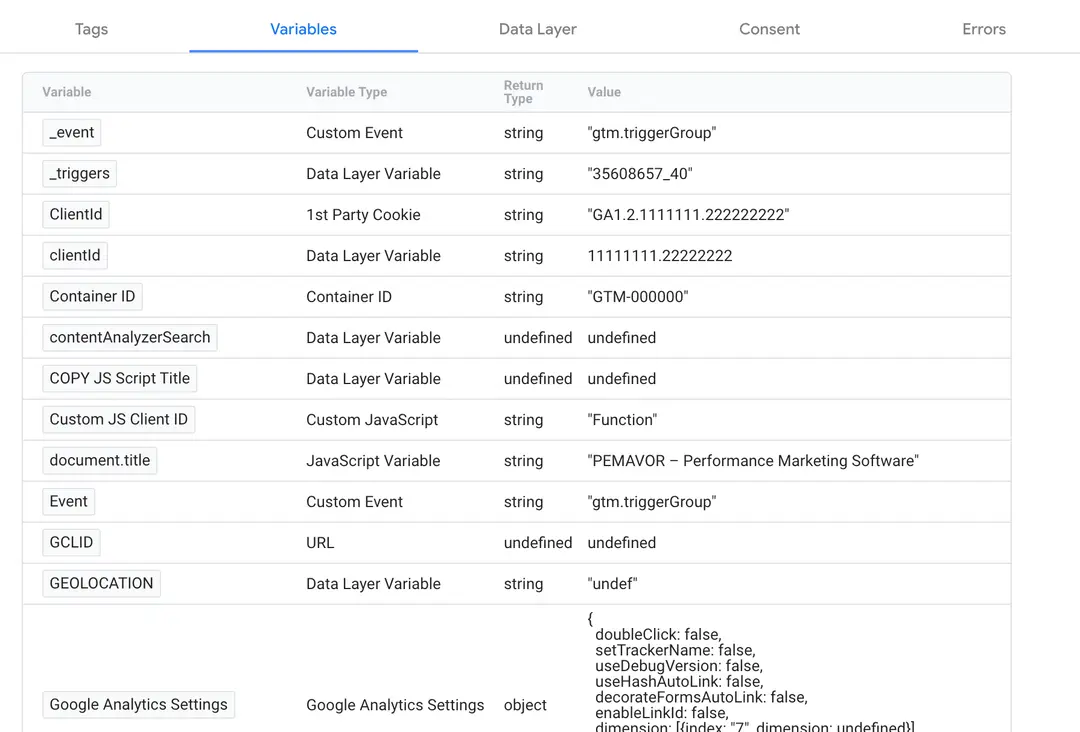This screenshot has height=732, width=1080.
Task: Click the 1st Party Cookie type cell
Action: [x=363, y=215]
